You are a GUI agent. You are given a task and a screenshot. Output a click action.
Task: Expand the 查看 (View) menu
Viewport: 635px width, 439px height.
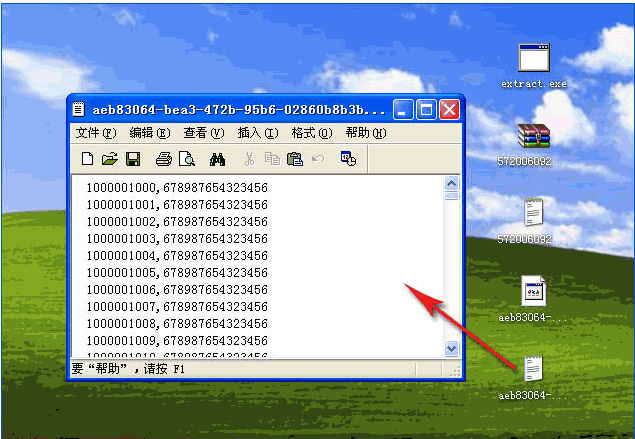[203, 133]
